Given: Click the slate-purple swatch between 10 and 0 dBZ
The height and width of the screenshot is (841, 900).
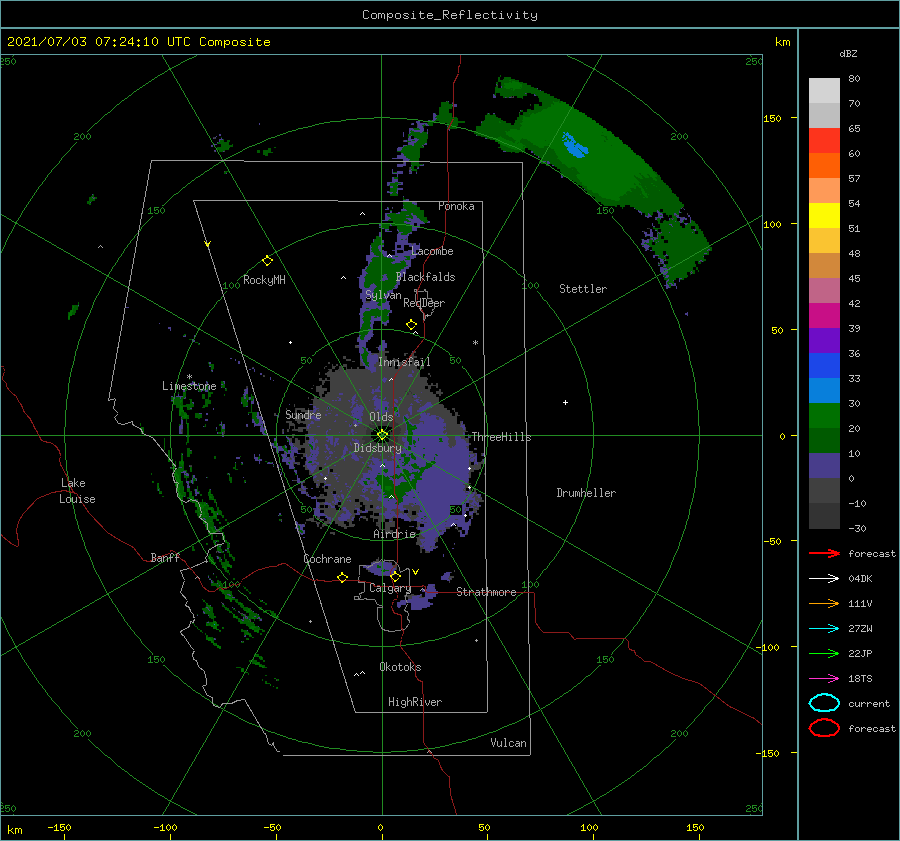Looking at the screenshot, I should click(824, 466).
